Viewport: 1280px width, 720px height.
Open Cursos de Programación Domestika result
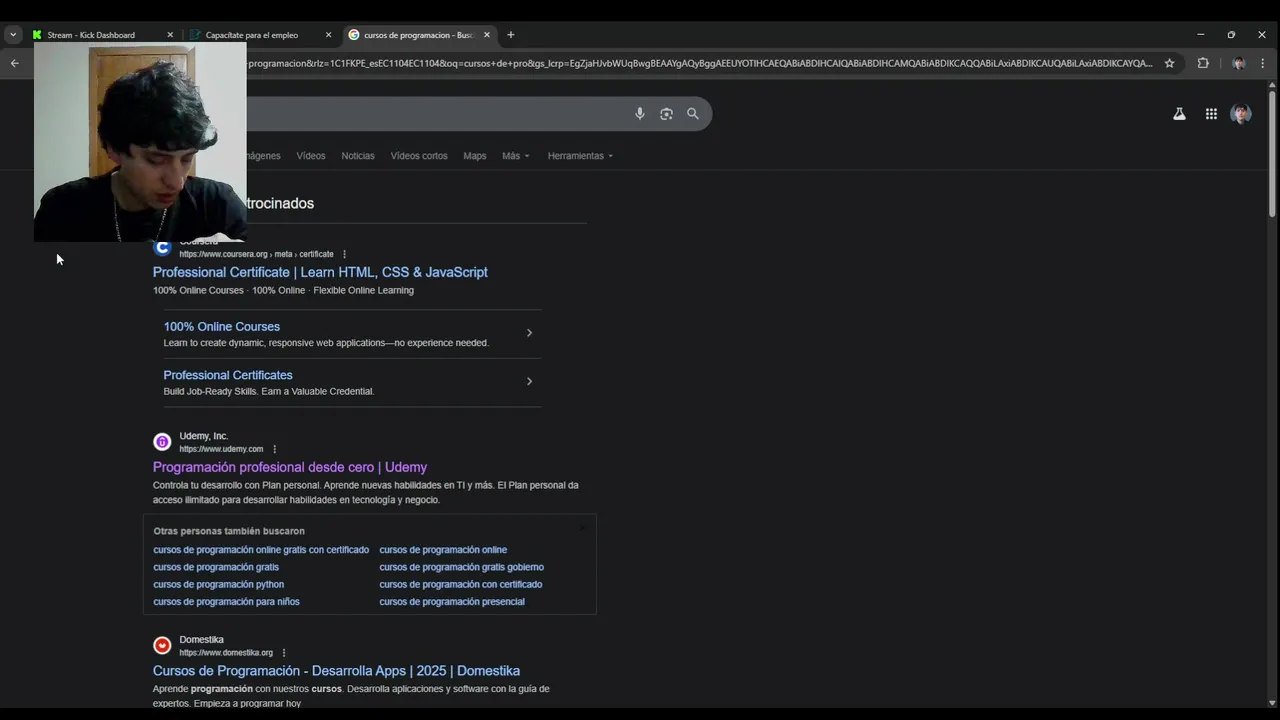336,671
